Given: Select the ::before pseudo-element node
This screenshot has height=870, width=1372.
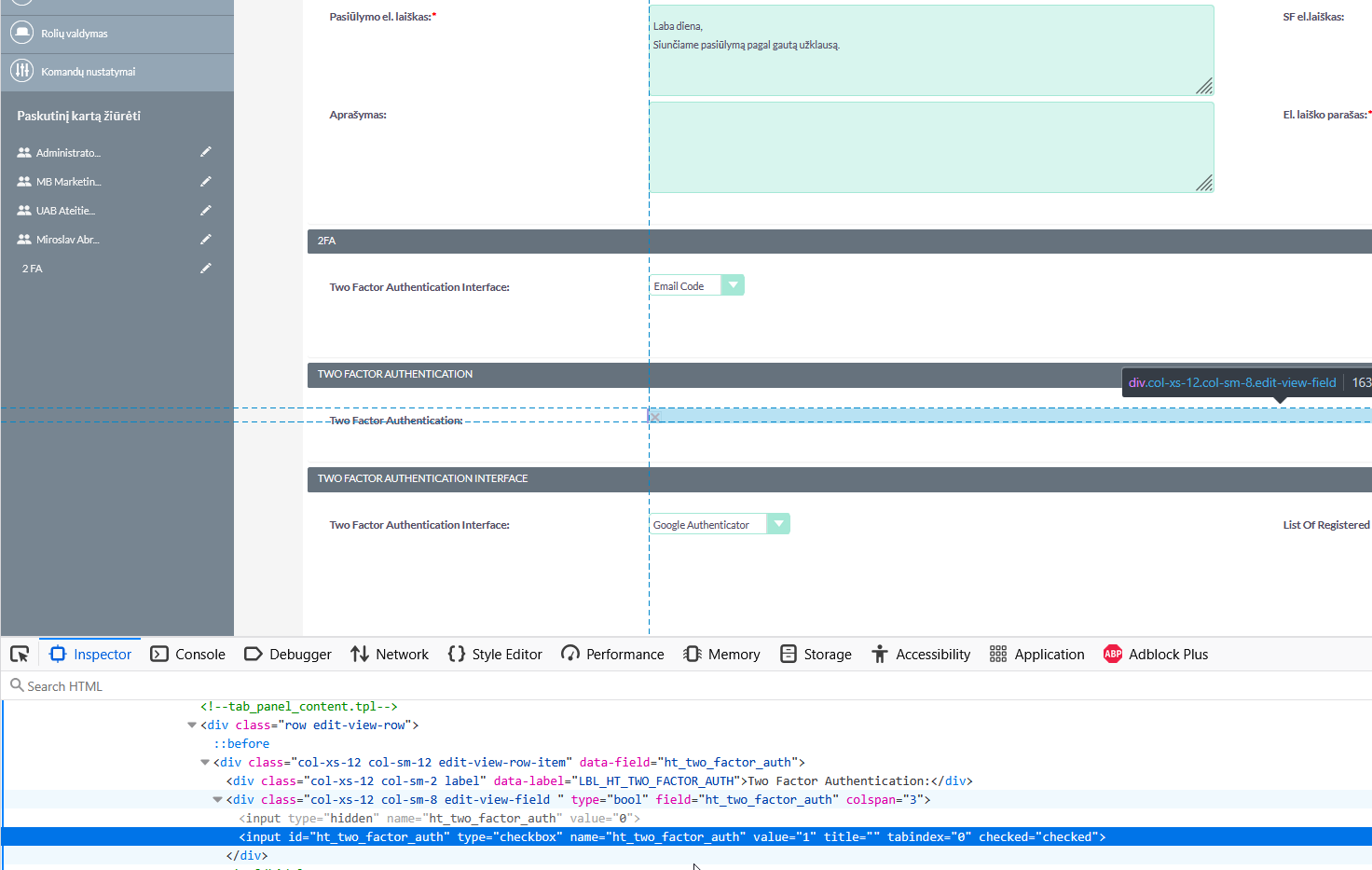Looking at the screenshot, I should tap(241, 743).
